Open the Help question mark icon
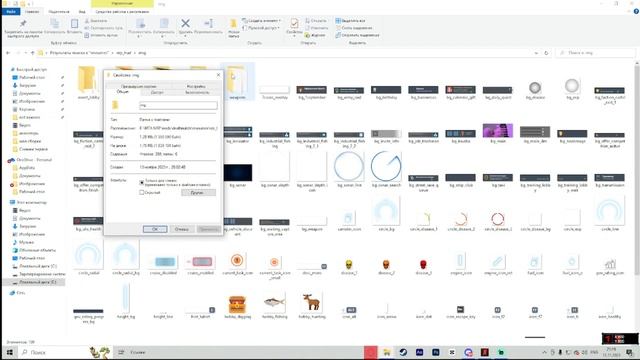 [x=636, y=12]
